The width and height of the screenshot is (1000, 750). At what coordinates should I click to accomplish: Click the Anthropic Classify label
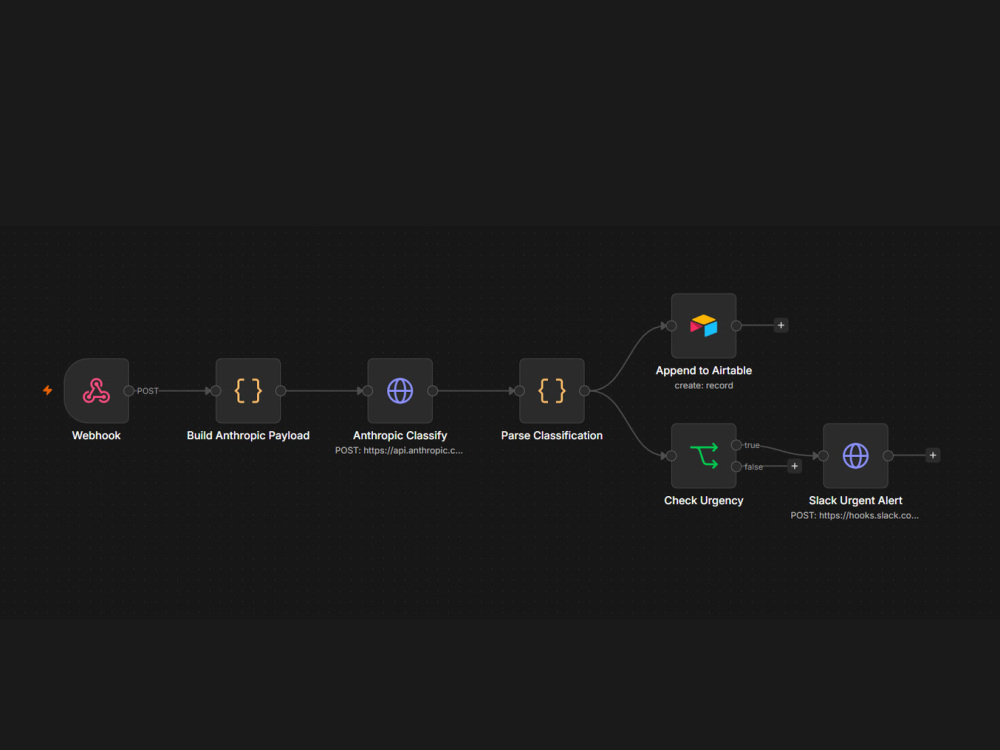click(x=400, y=436)
